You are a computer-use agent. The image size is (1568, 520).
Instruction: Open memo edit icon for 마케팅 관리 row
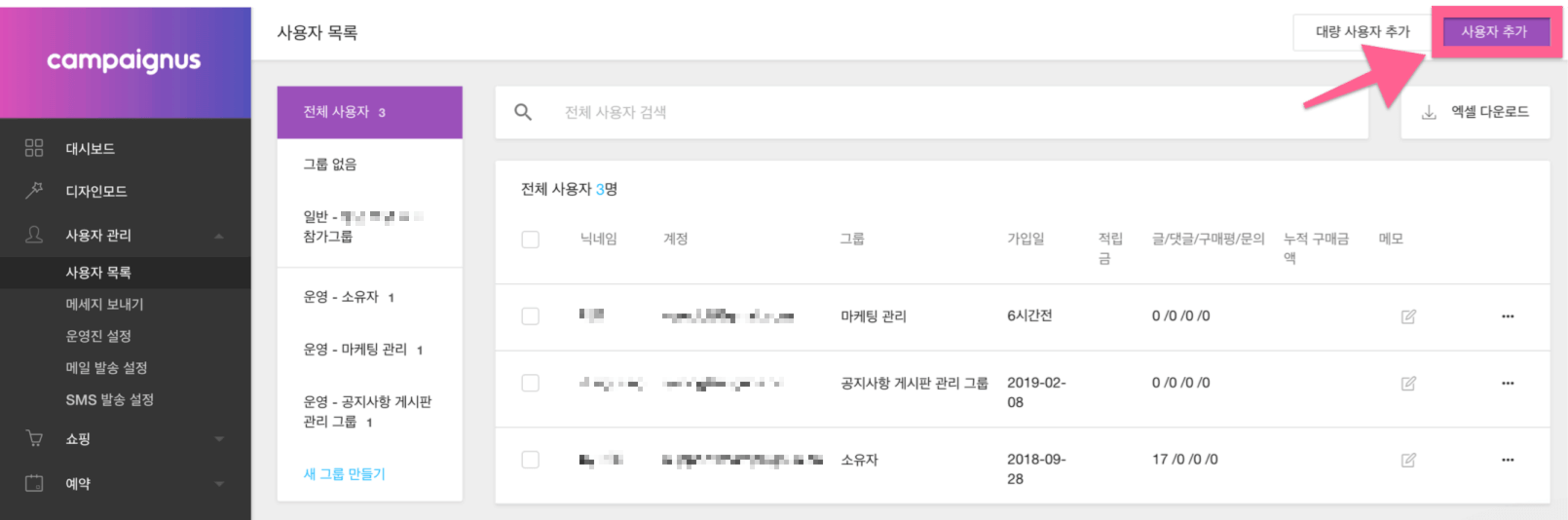point(1408,316)
